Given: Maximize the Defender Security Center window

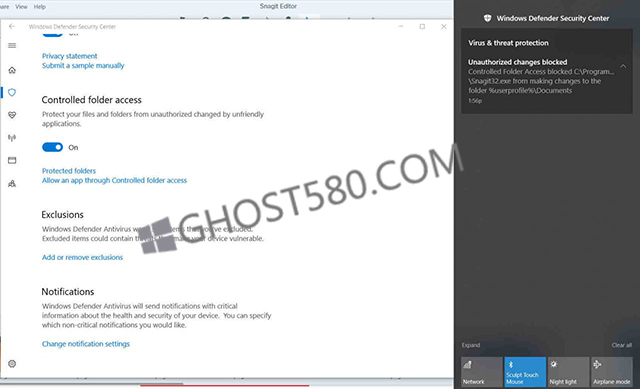Looking at the screenshot, I should 422,27.
